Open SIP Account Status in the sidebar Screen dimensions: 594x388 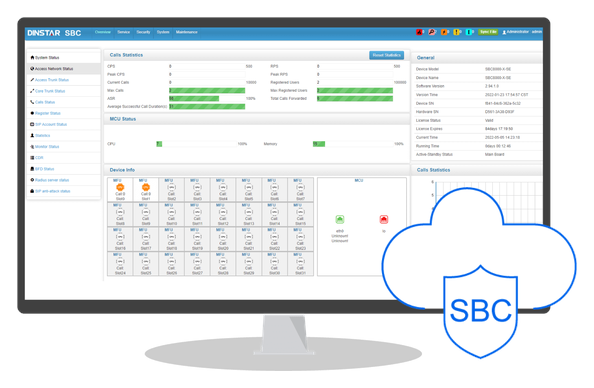[x=64, y=124]
